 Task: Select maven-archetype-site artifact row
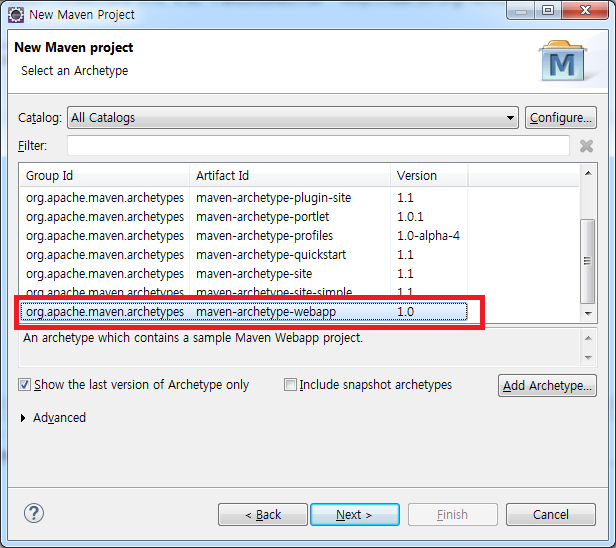pos(244,274)
